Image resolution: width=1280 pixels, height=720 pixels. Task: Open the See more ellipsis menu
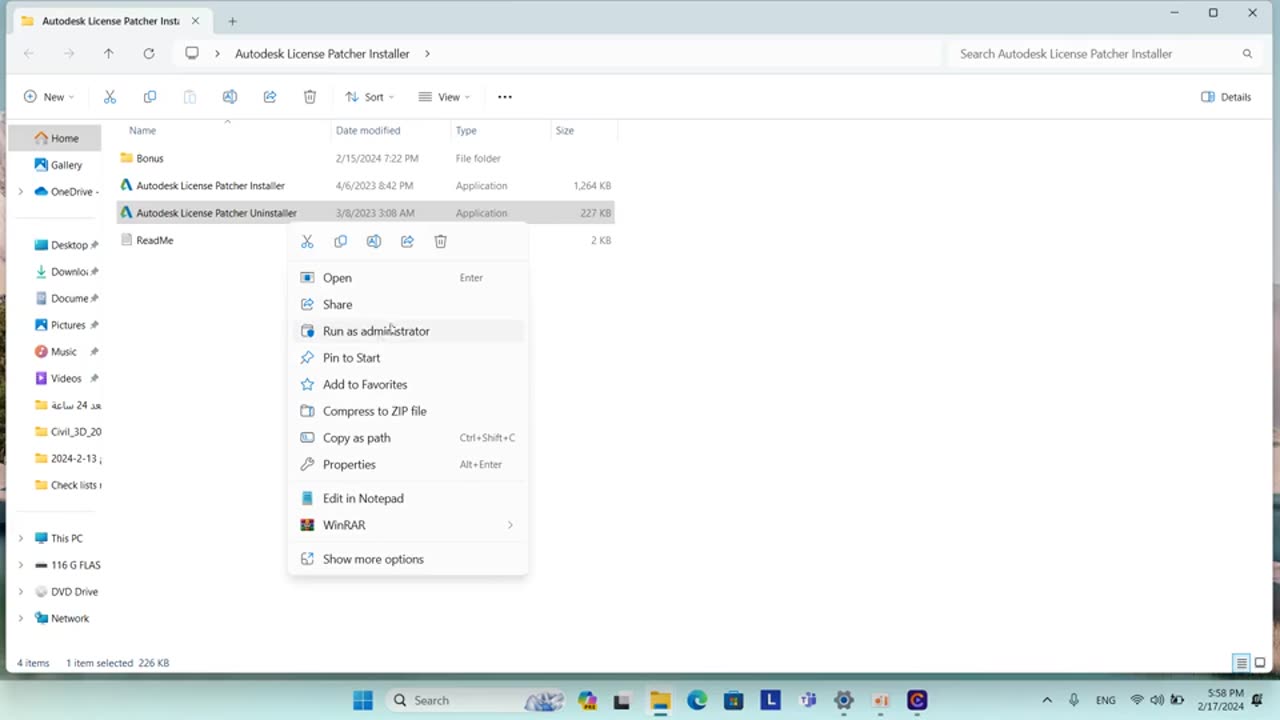[x=505, y=97]
